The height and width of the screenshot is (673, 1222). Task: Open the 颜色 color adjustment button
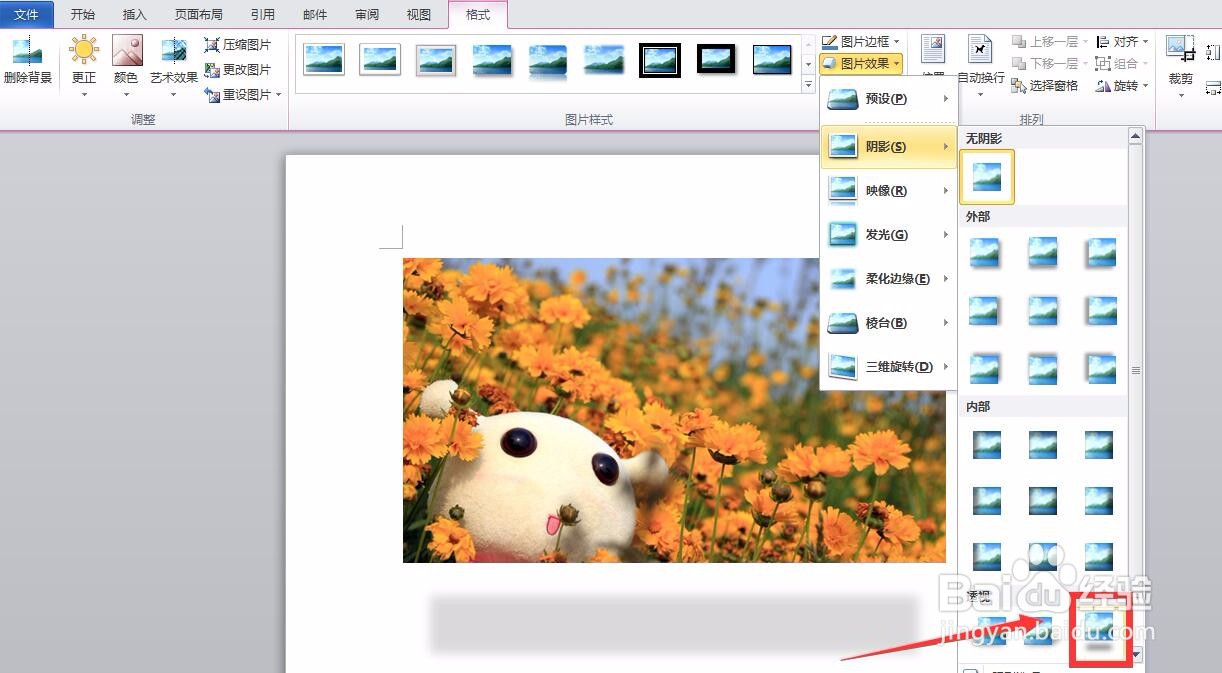click(x=127, y=66)
